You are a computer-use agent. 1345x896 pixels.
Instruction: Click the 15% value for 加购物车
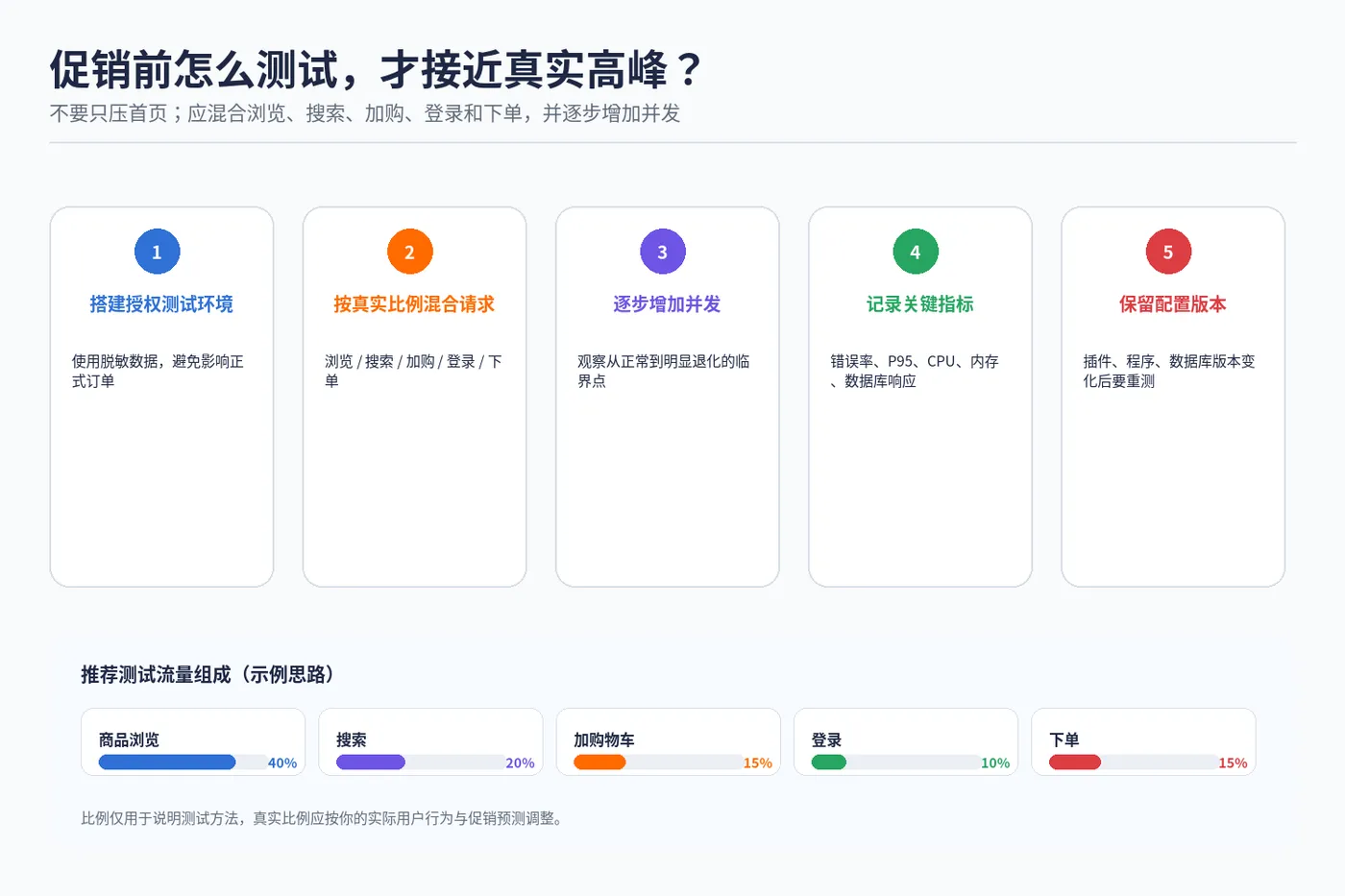pyautogui.click(x=758, y=763)
